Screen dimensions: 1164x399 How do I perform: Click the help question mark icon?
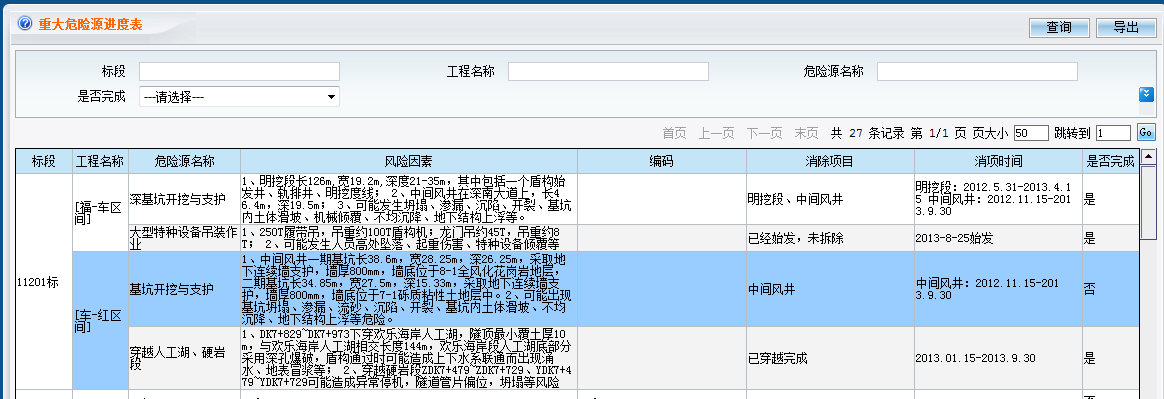coord(24,24)
